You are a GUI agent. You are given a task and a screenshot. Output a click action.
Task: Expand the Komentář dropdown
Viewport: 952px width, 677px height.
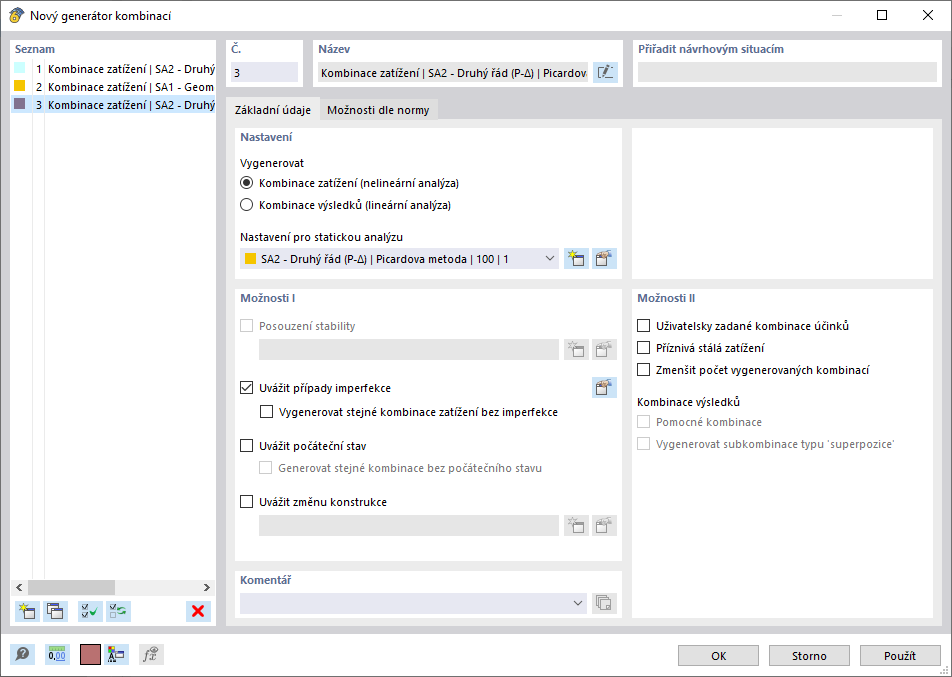point(577,603)
